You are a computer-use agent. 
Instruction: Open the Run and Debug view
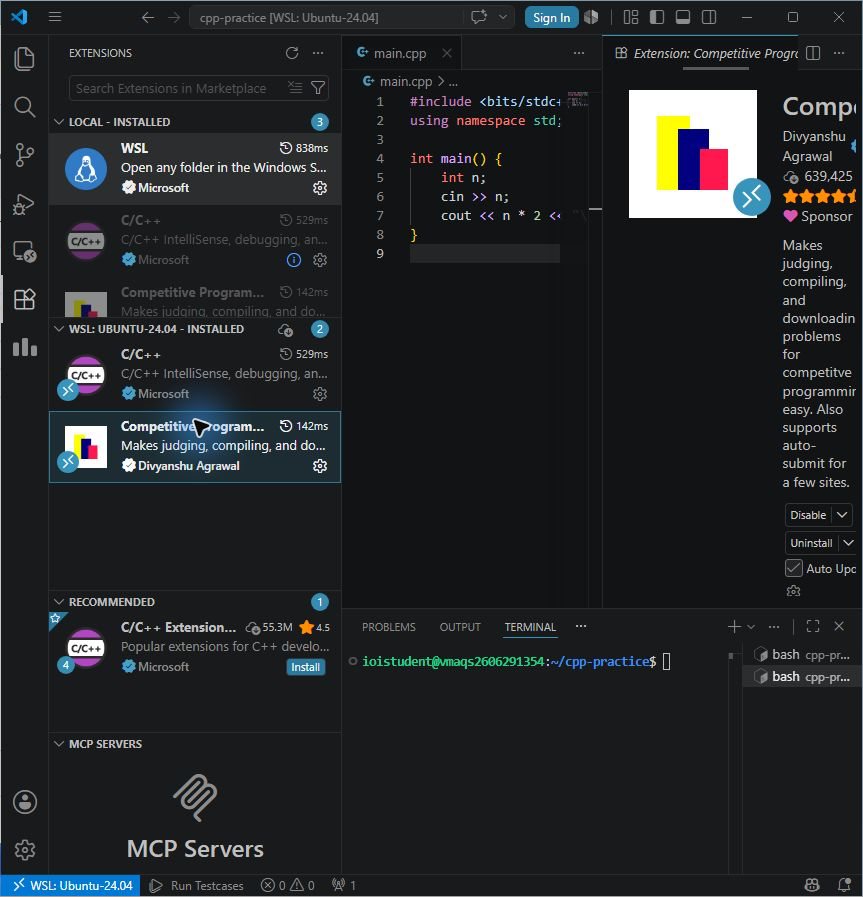point(24,204)
